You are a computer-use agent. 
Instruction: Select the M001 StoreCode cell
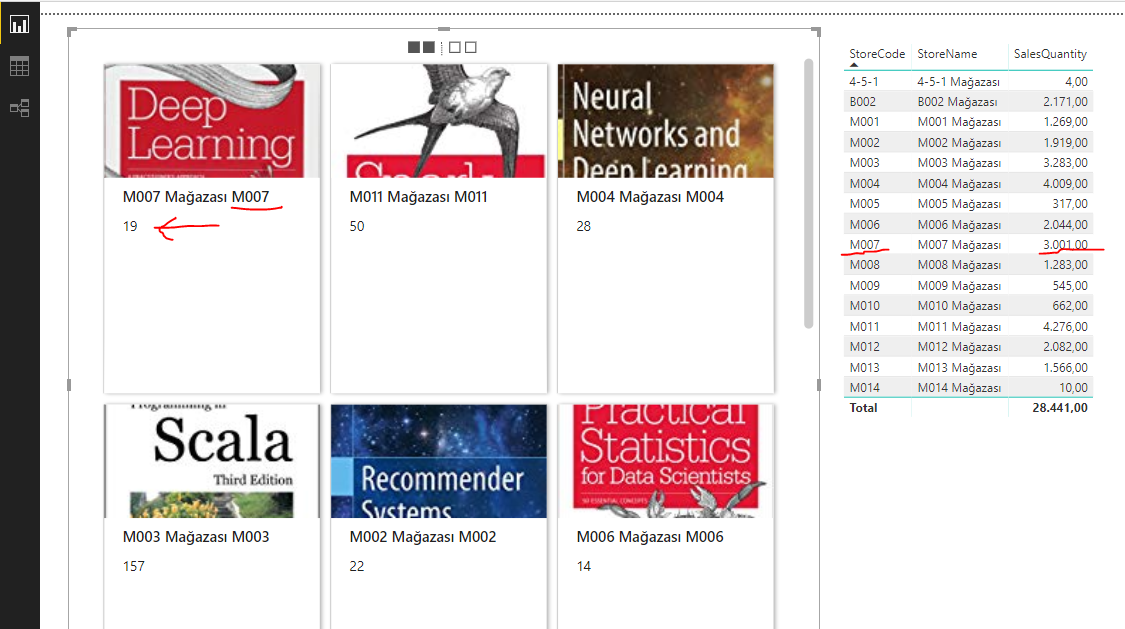[865, 122]
